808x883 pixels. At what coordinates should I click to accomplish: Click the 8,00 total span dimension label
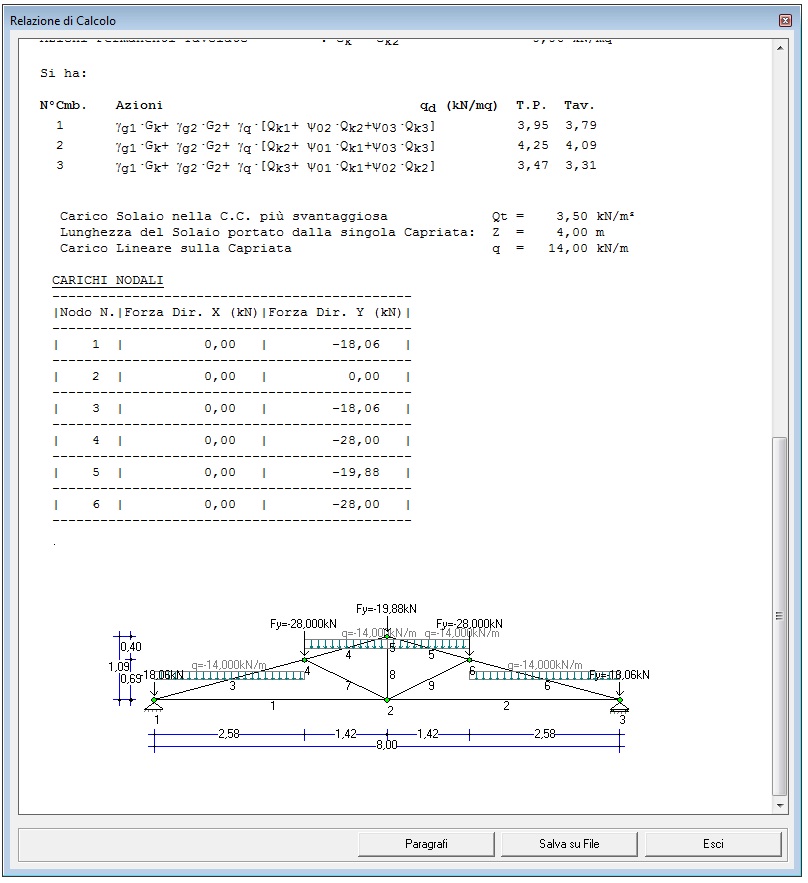387,744
